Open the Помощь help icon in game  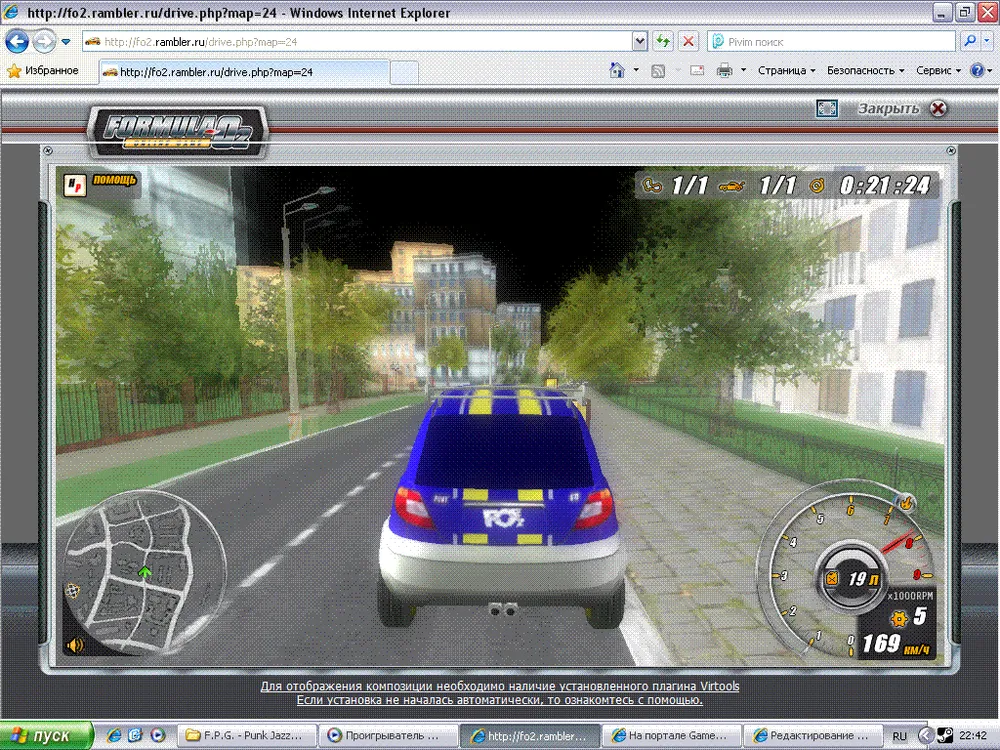pos(101,183)
